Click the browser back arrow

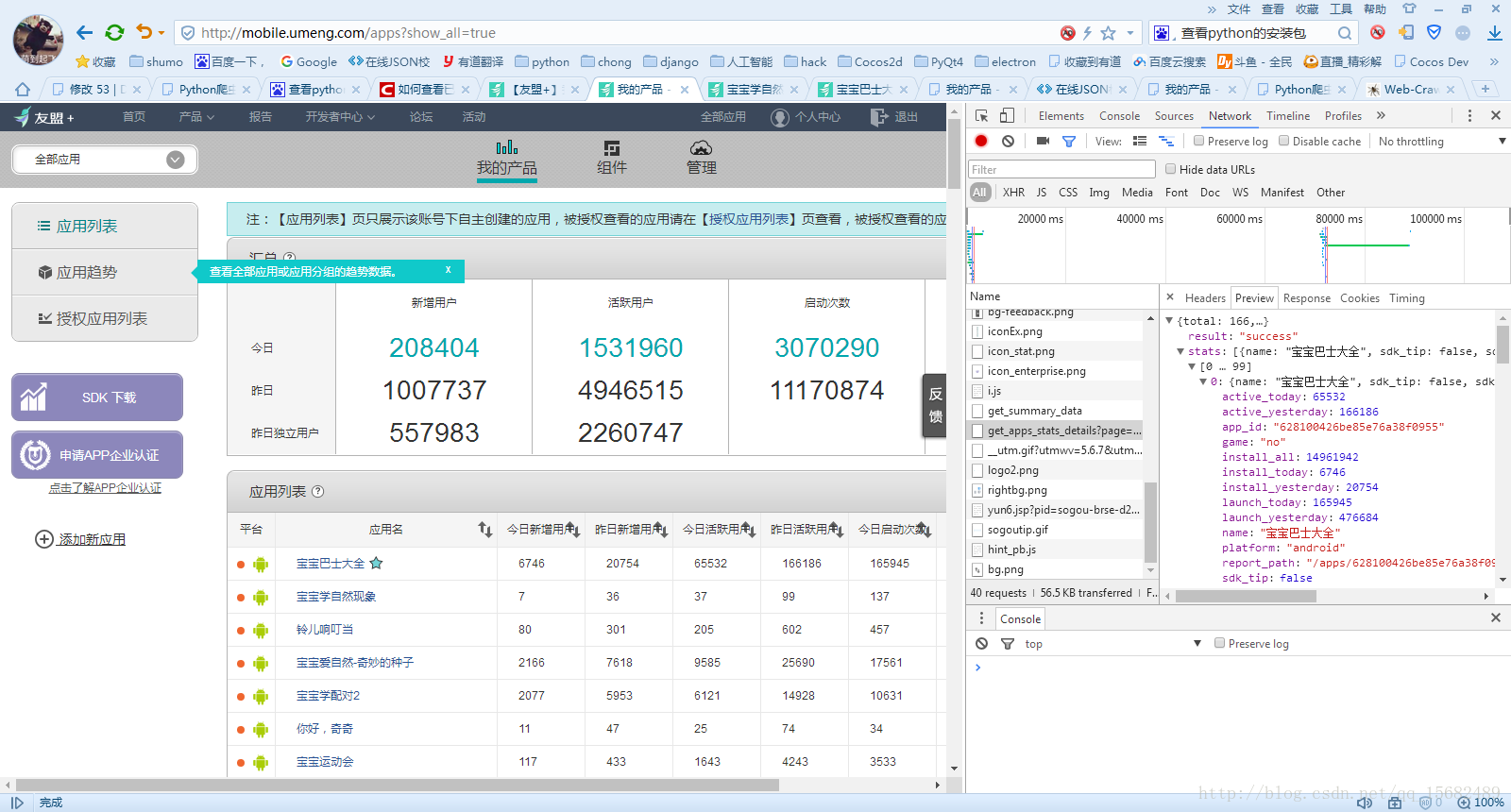coord(84,33)
